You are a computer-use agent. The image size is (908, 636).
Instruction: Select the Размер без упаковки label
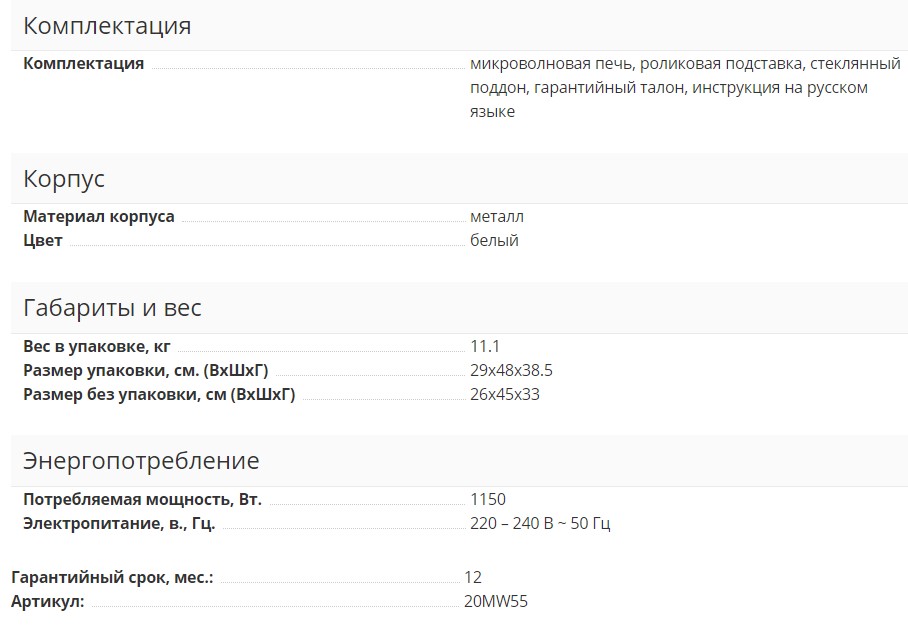click(x=159, y=395)
